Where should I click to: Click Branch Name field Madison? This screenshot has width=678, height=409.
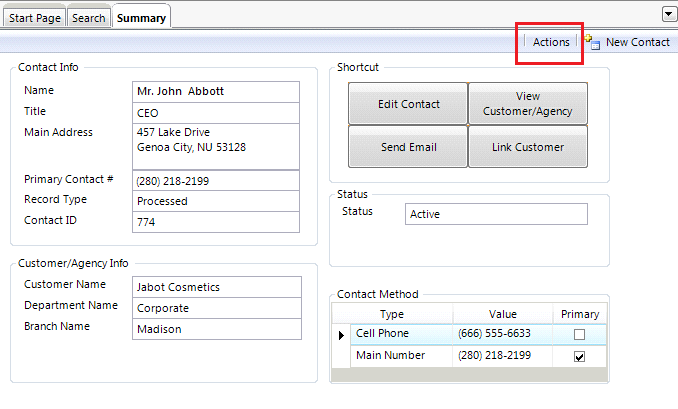pos(217,329)
